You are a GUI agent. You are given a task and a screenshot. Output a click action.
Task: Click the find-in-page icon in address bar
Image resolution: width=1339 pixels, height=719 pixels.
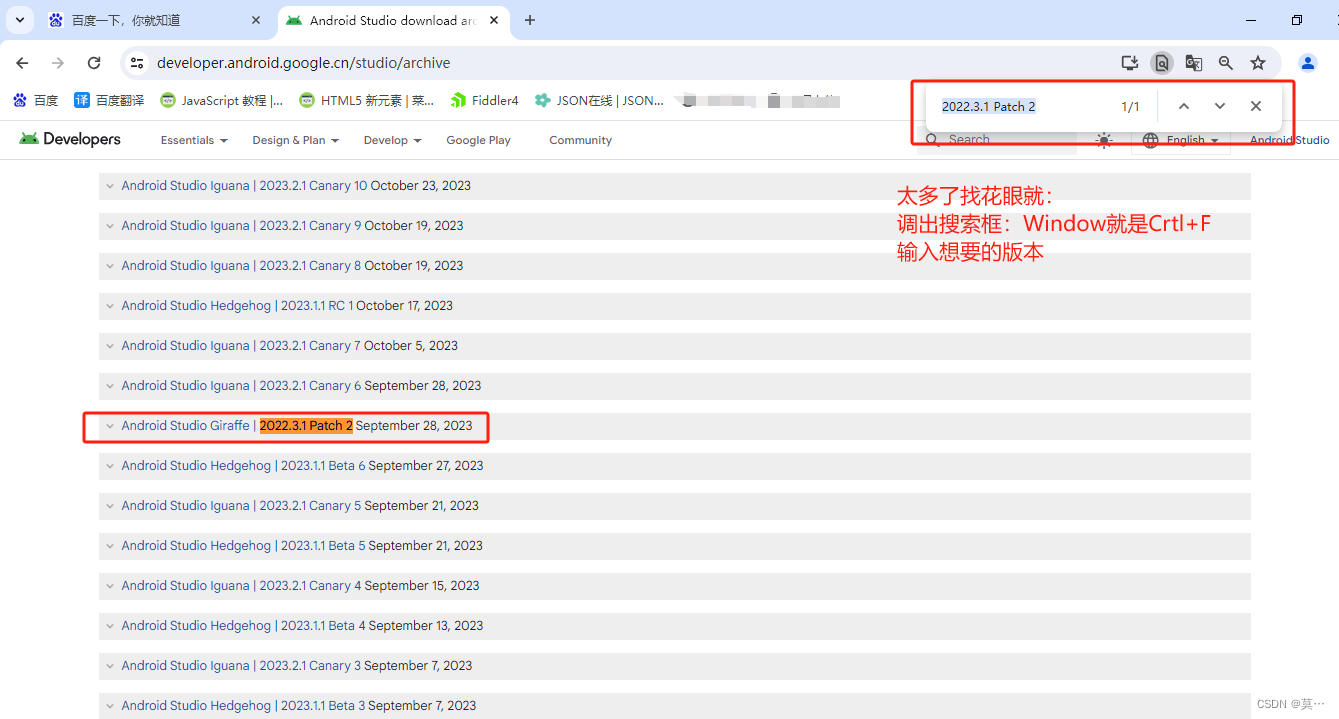[x=1162, y=63]
